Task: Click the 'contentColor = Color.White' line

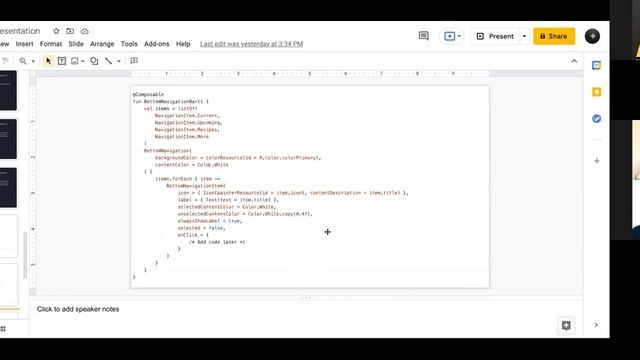Action: [x=192, y=164]
